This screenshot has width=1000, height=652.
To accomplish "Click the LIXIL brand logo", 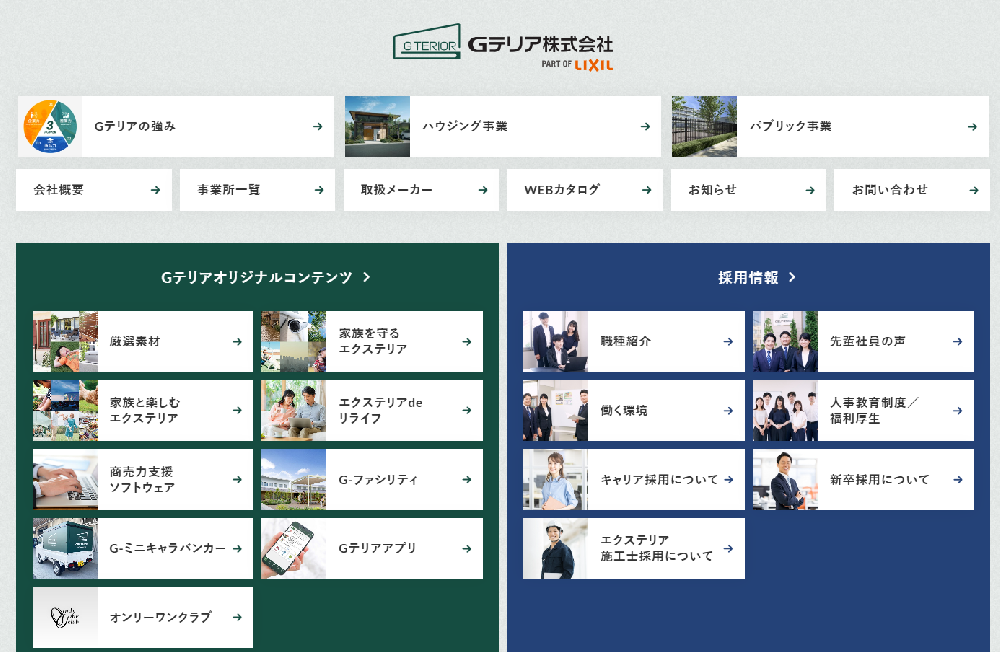I will click(x=594, y=65).
